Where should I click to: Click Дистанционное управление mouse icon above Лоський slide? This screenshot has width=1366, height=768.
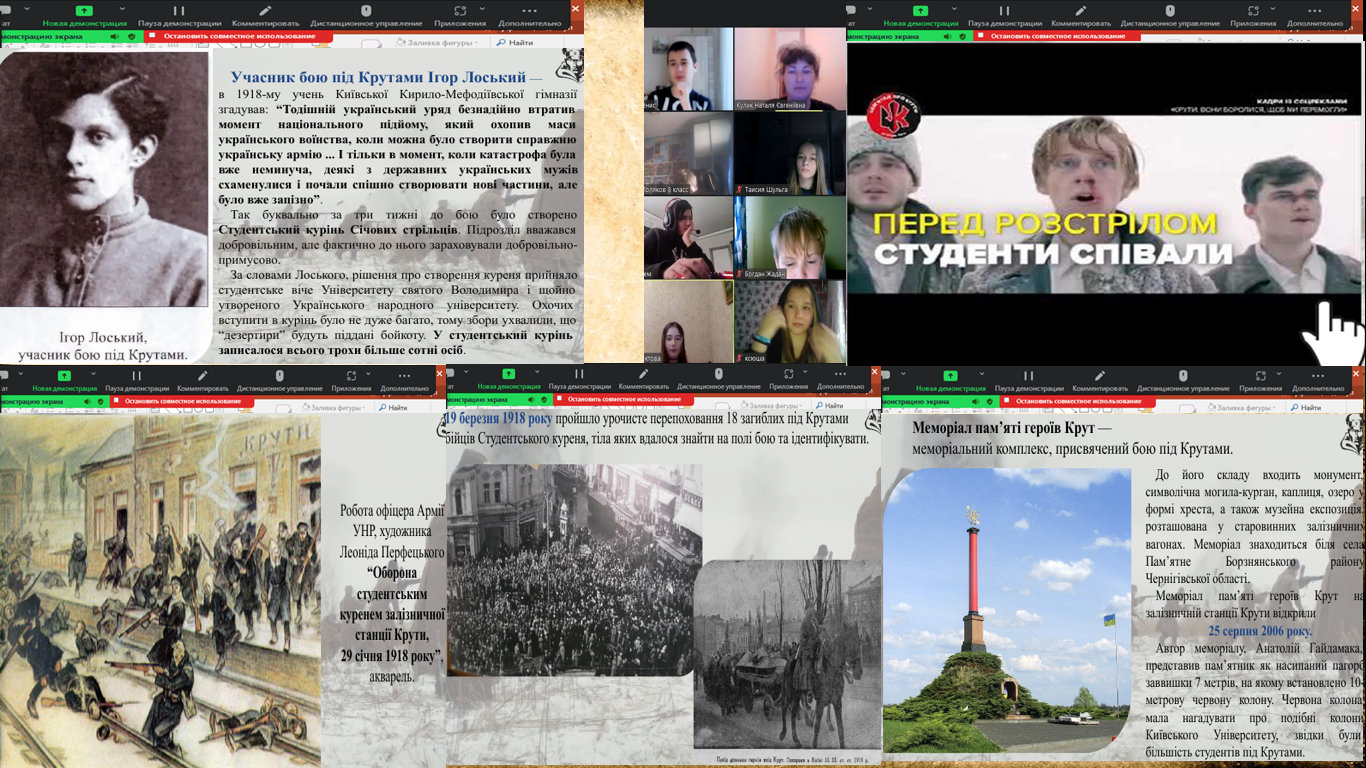(x=367, y=10)
